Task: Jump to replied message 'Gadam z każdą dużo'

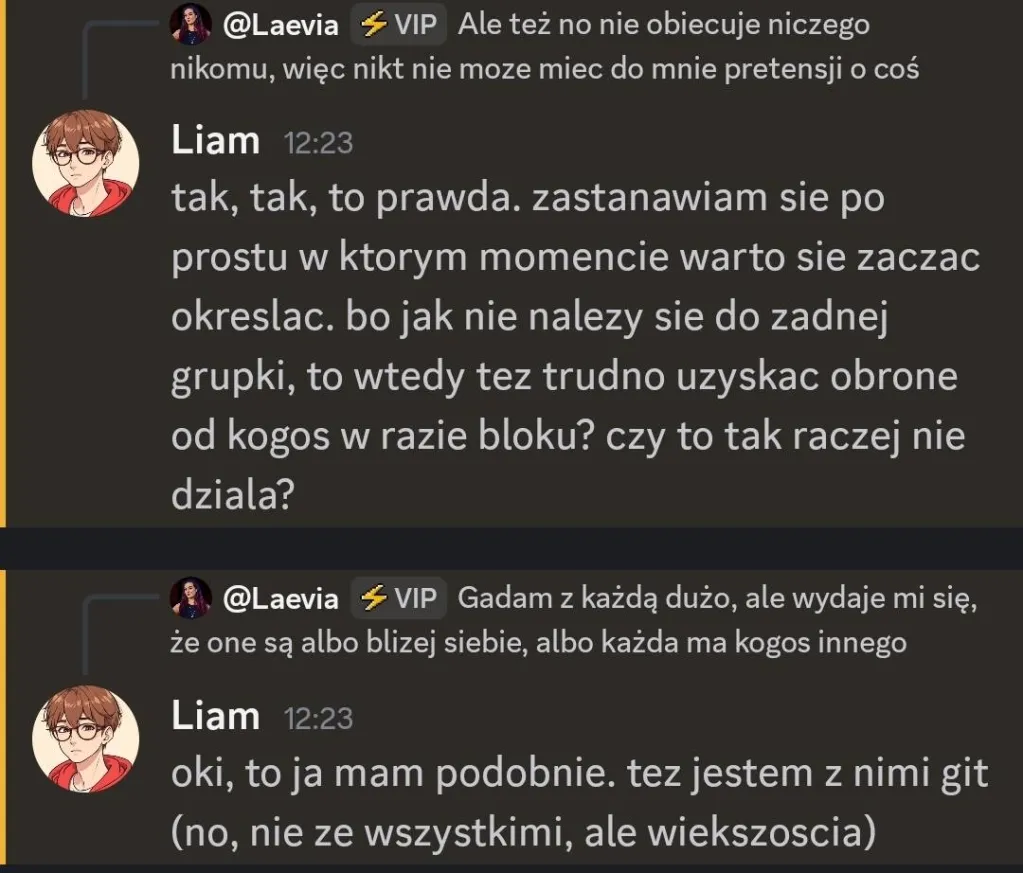Action: pos(574,620)
